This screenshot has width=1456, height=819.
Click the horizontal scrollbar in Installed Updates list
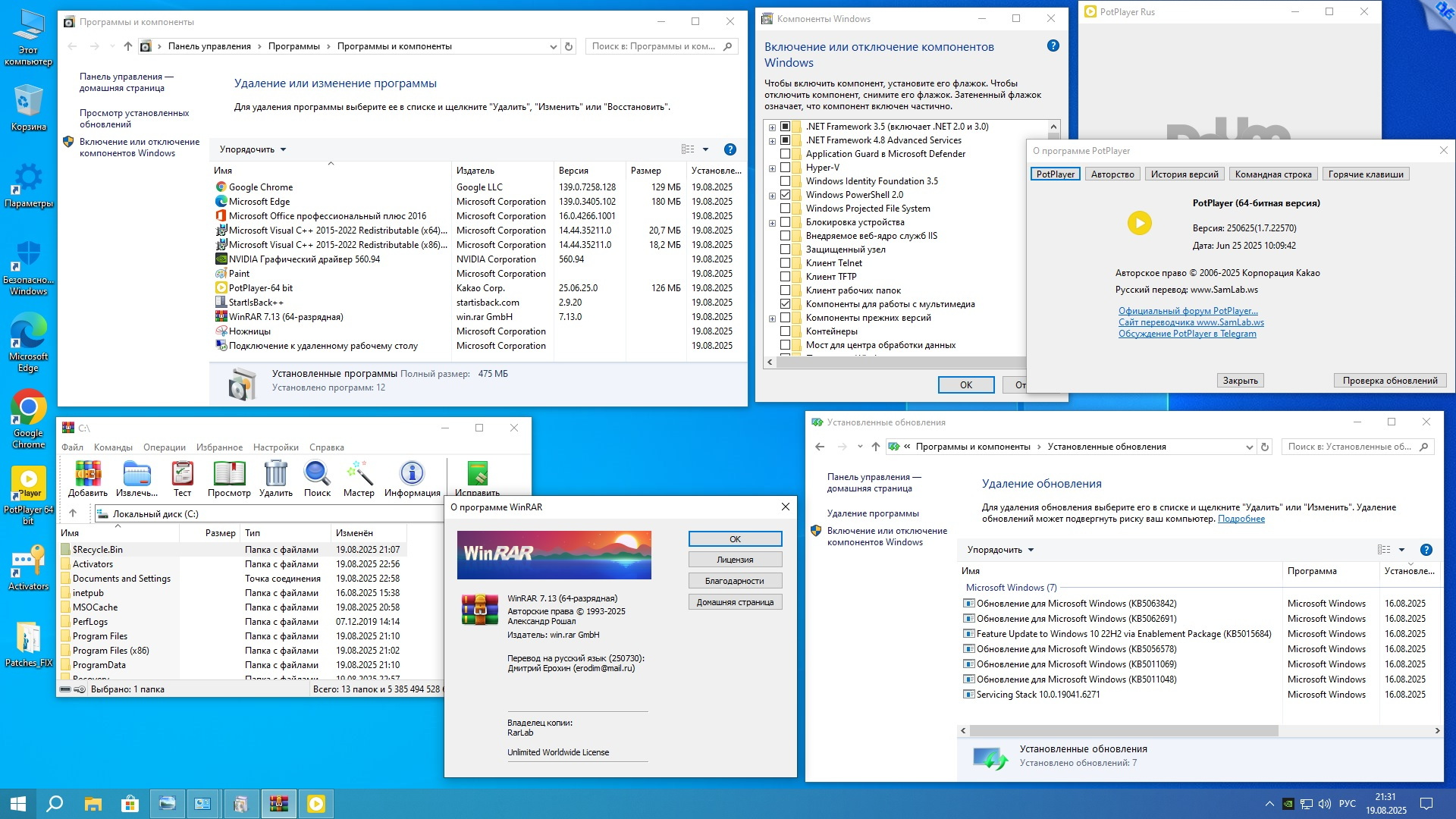[1122, 731]
